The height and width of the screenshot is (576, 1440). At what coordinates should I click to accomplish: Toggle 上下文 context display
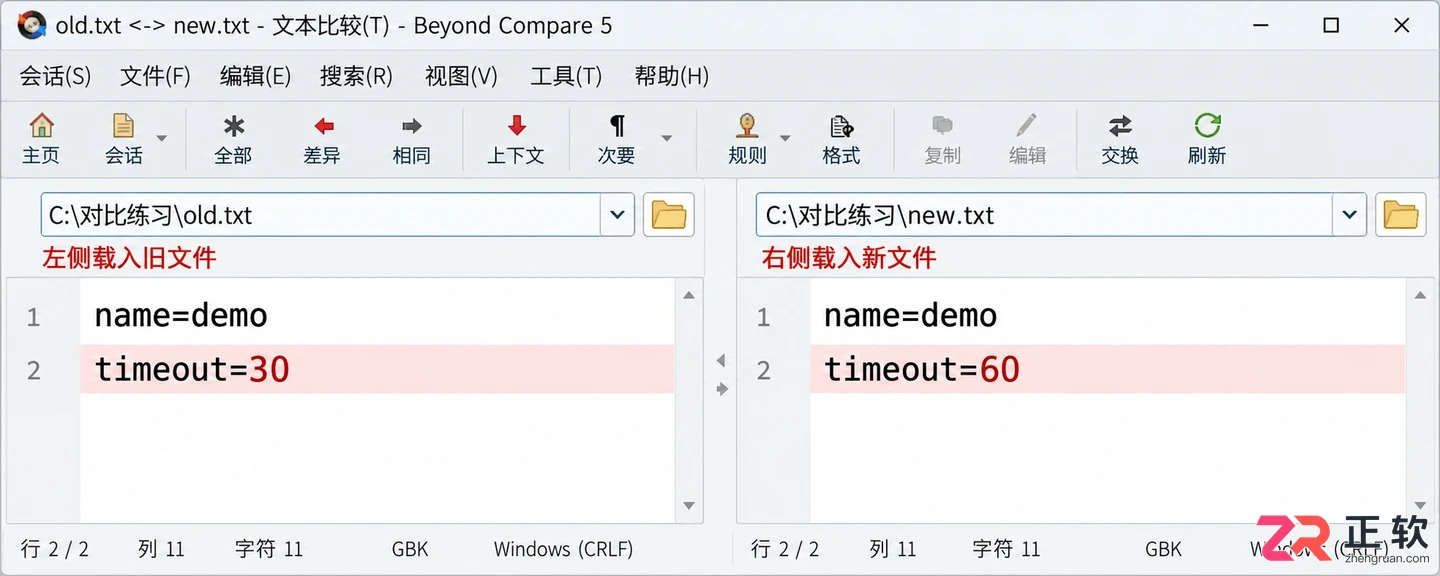(x=515, y=138)
